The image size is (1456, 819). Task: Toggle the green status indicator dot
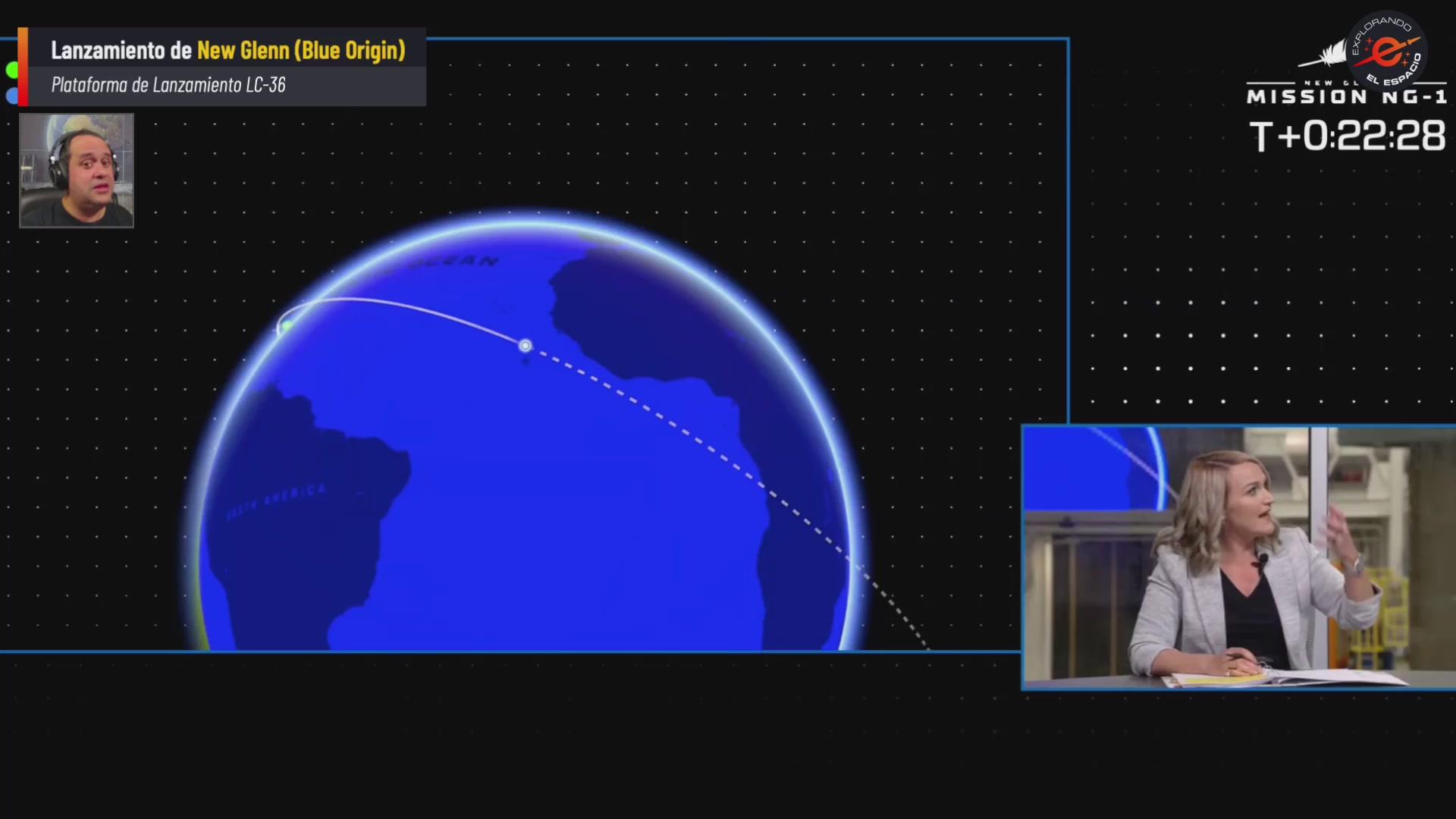[12, 70]
